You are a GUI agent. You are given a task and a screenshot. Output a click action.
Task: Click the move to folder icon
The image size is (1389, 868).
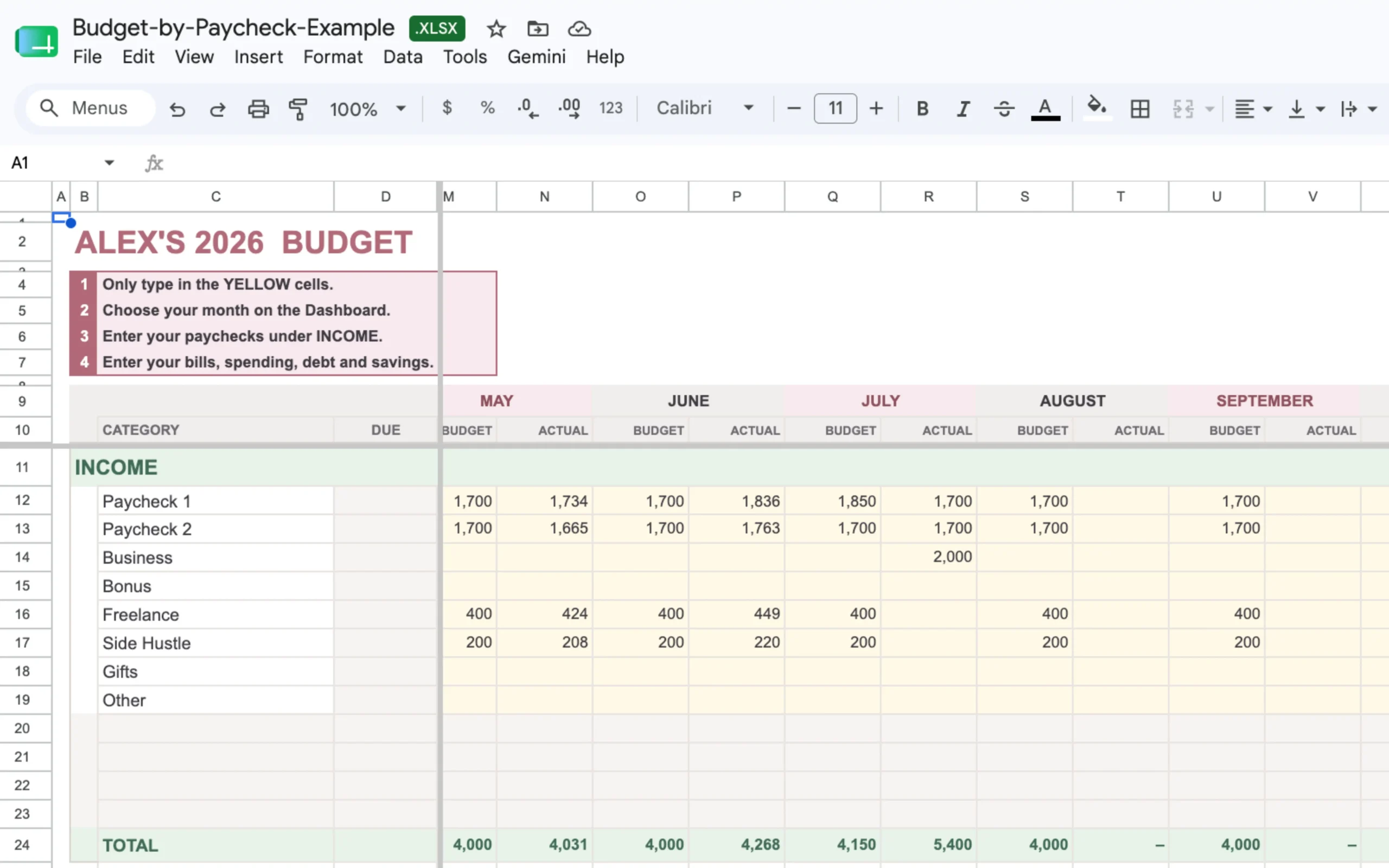click(x=538, y=29)
